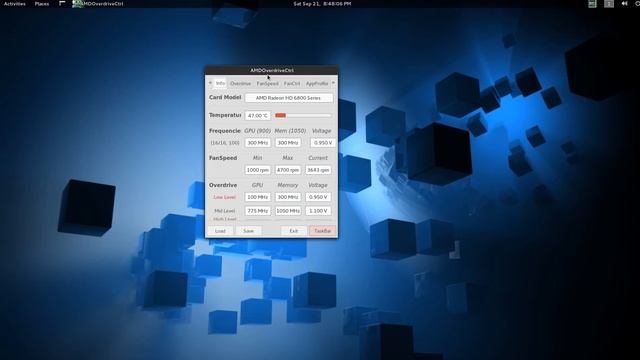
Task: Click the FanSpeed Current 3643 rpm field
Action: (318, 170)
